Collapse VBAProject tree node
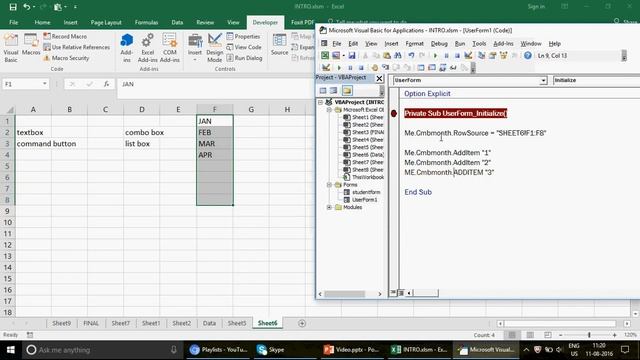Viewport: 640px width, 360px height. [320, 102]
